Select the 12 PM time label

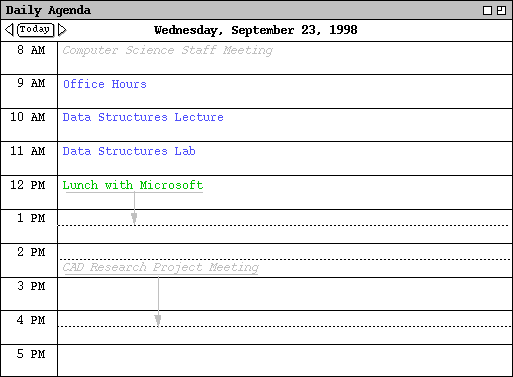click(x=28, y=185)
